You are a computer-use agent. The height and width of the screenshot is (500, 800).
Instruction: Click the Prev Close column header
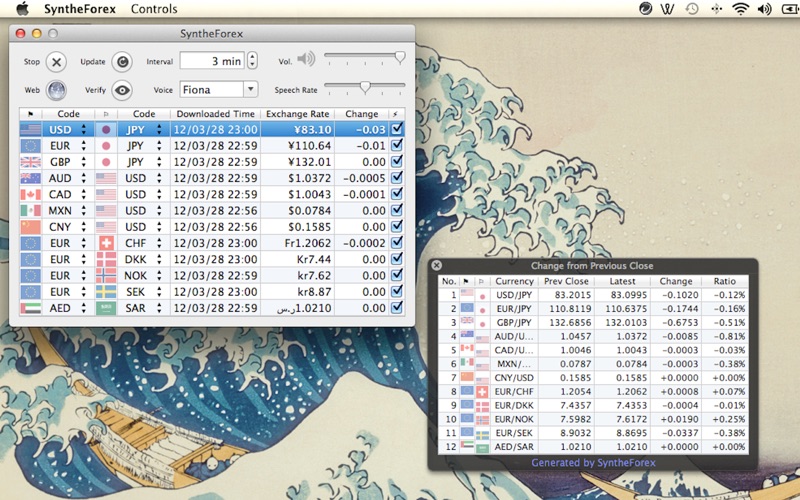click(x=566, y=281)
